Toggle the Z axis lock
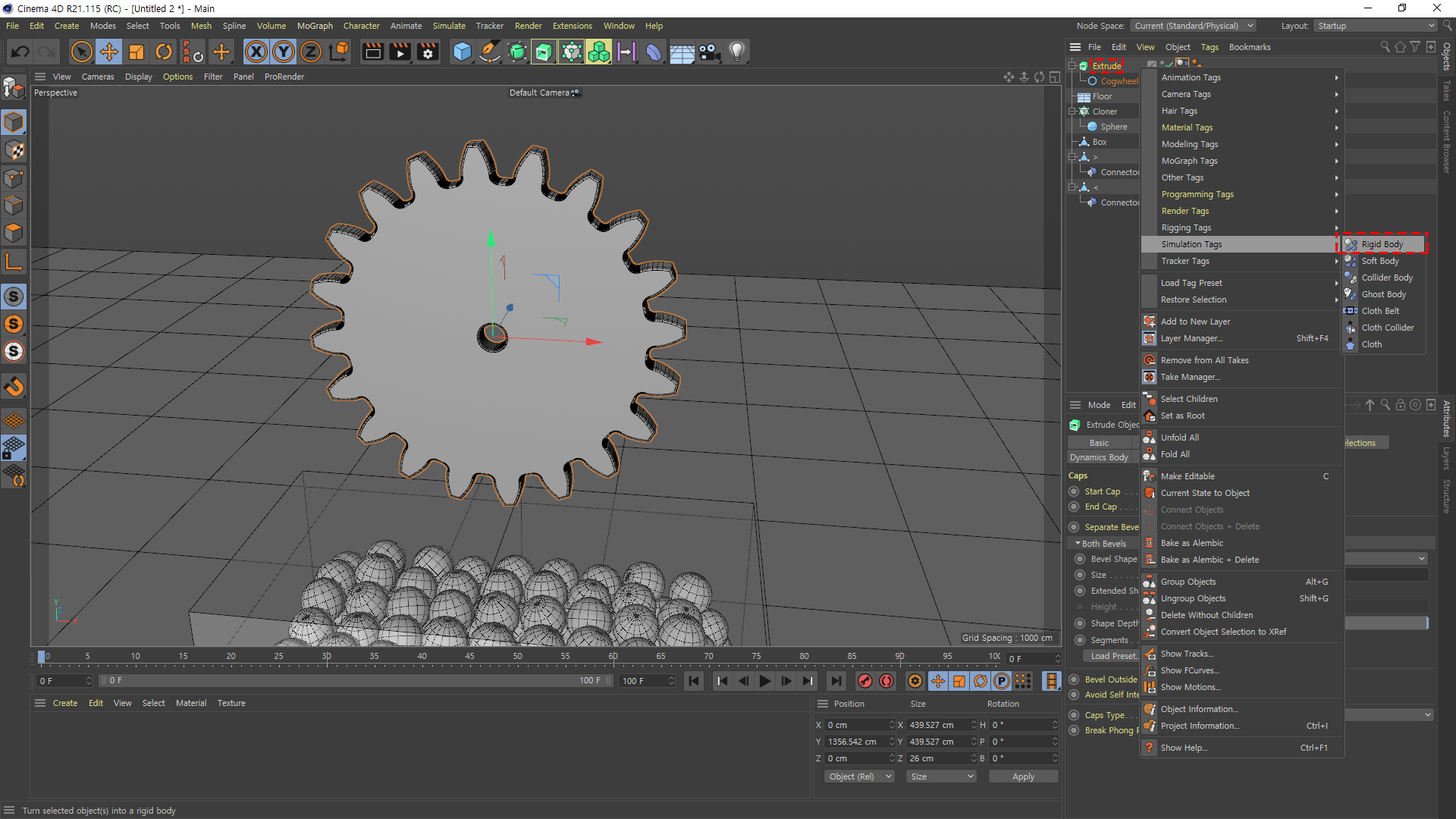The height and width of the screenshot is (819, 1456). [x=311, y=52]
